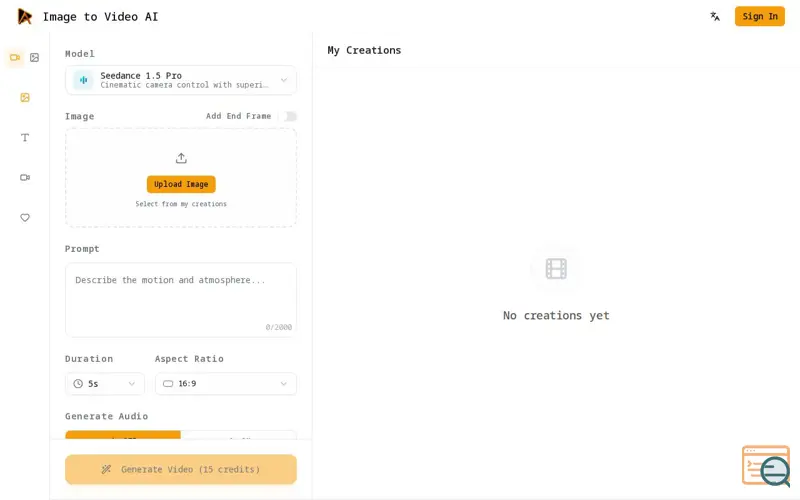800x500 pixels.
Task: Select the unhighlighted Generate Audio option
Action: [x=238, y=435]
